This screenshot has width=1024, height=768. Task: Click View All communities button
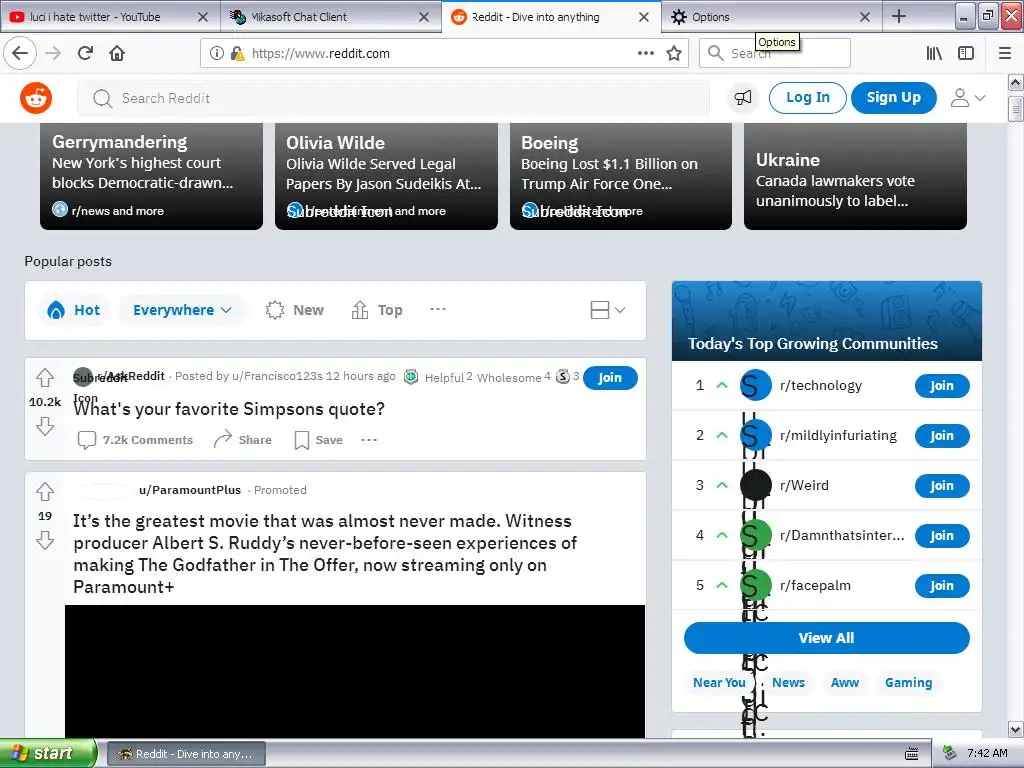(x=827, y=638)
